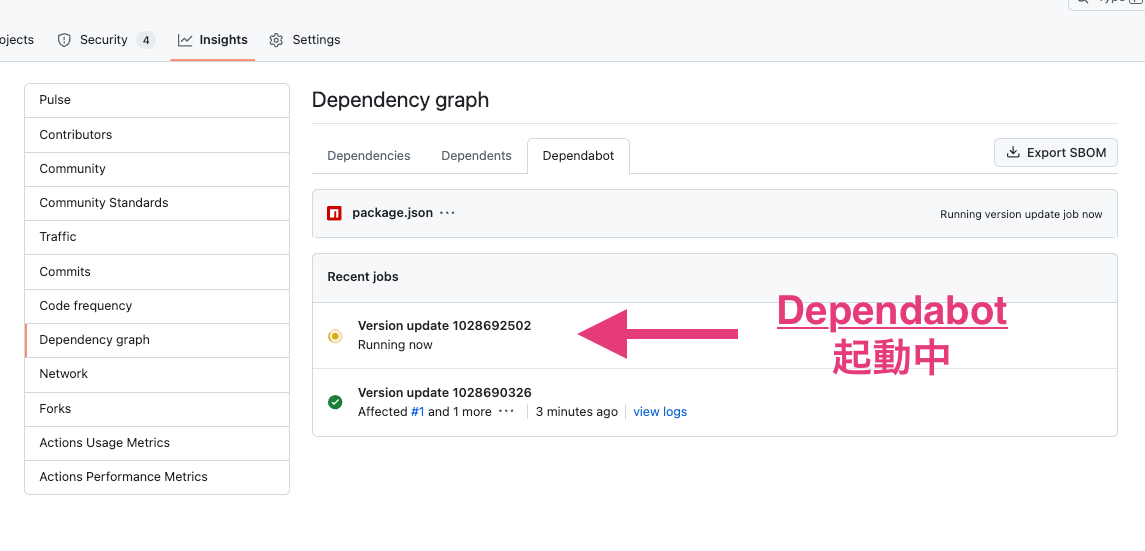The image size is (1145, 551).
Task: Click the 3 minutes ago timestamp
Action: [577, 412]
